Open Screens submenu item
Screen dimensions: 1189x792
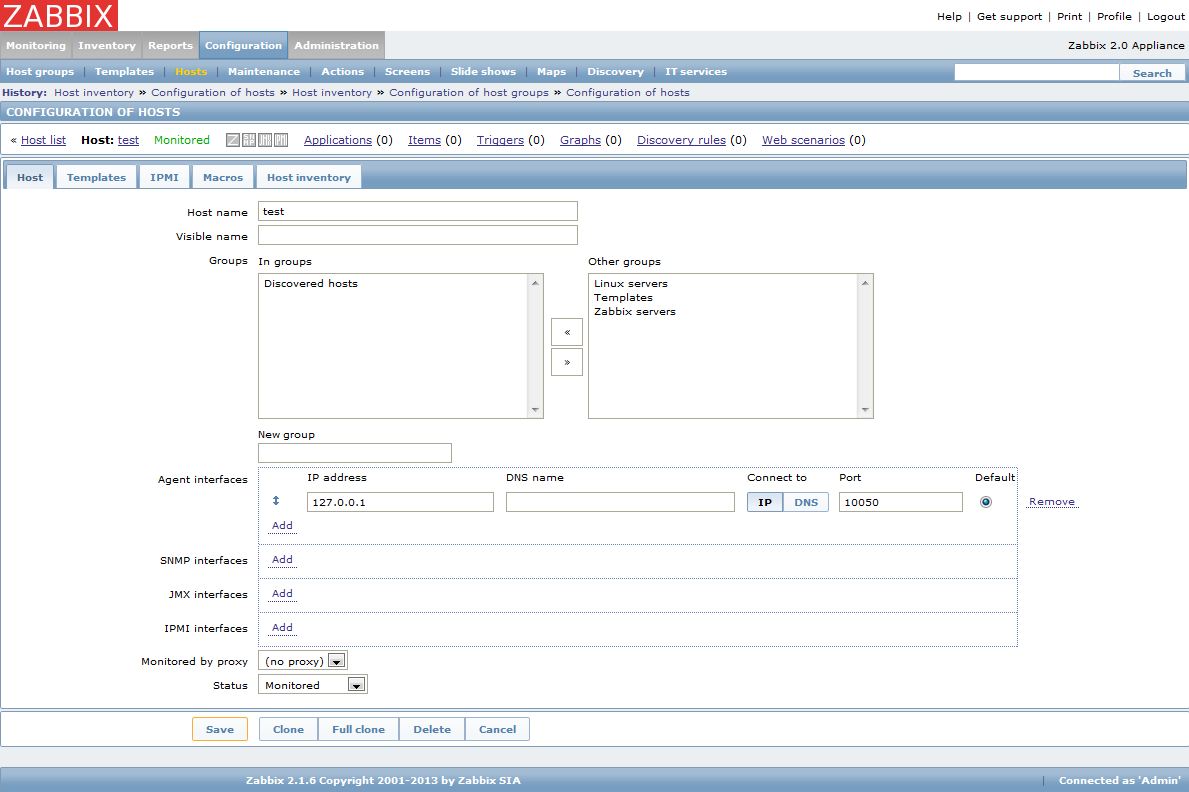(x=407, y=71)
